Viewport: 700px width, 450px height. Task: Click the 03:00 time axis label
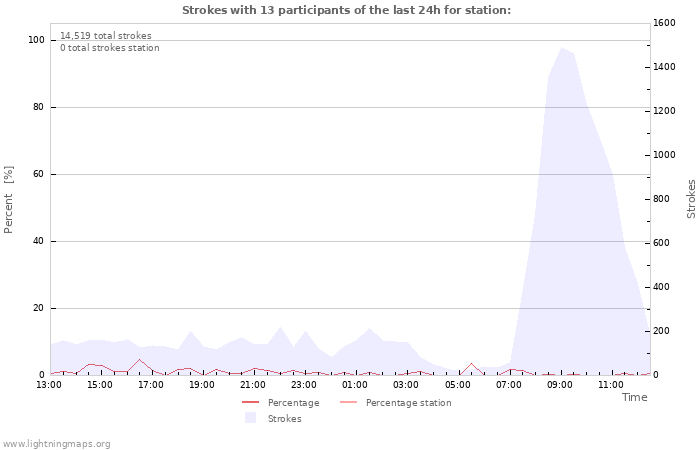coord(406,385)
